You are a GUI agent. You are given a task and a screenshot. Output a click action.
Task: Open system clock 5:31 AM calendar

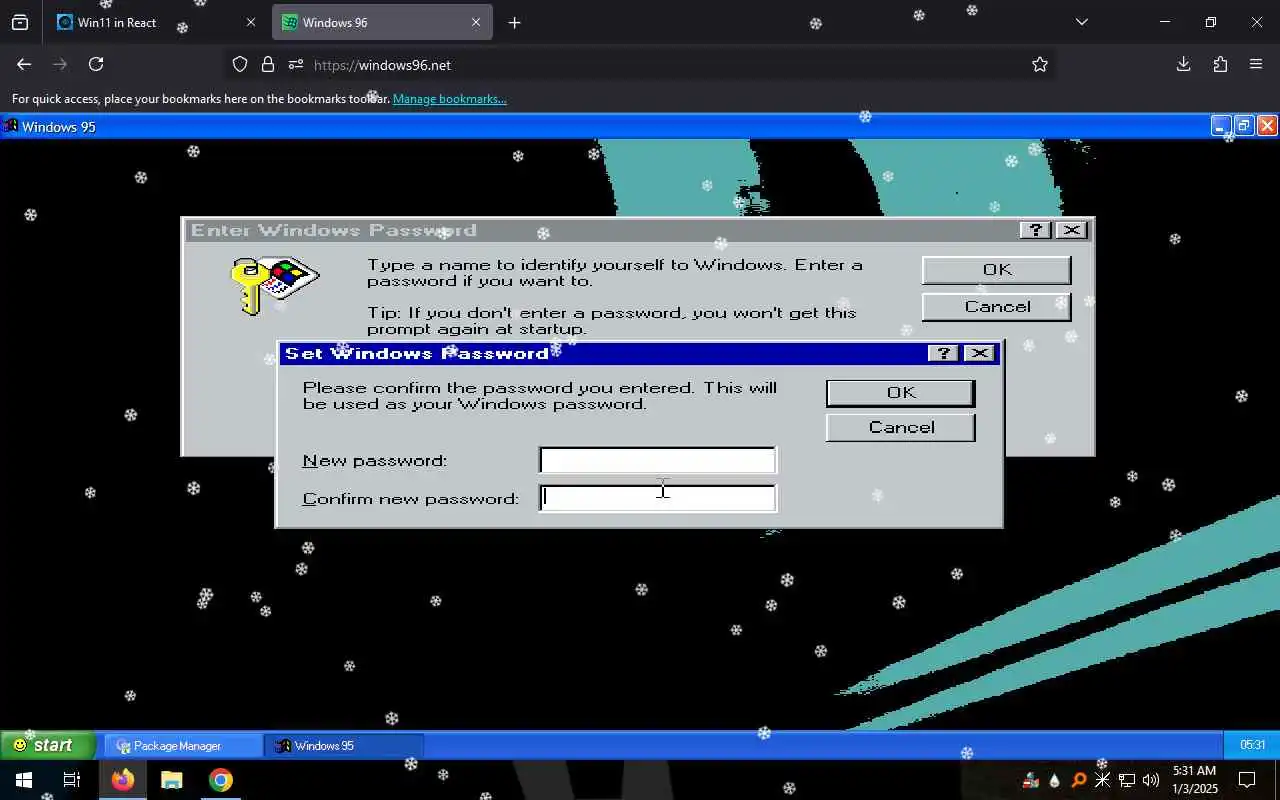1194,780
